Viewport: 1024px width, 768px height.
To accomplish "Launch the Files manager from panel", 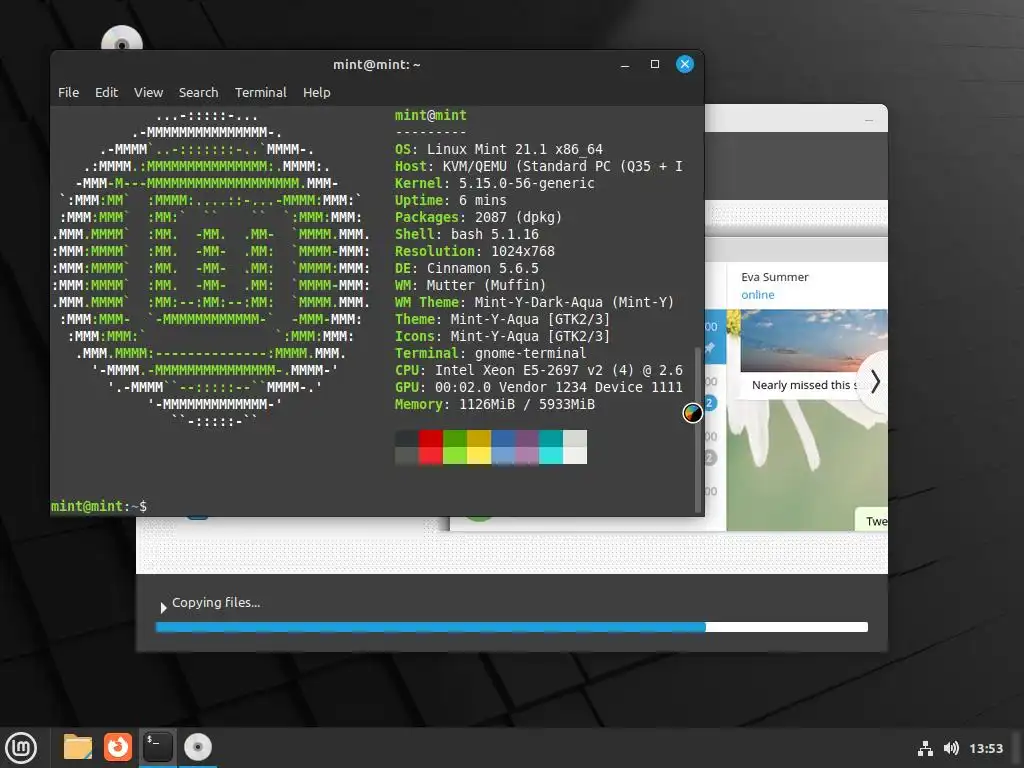I will click(x=78, y=747).
